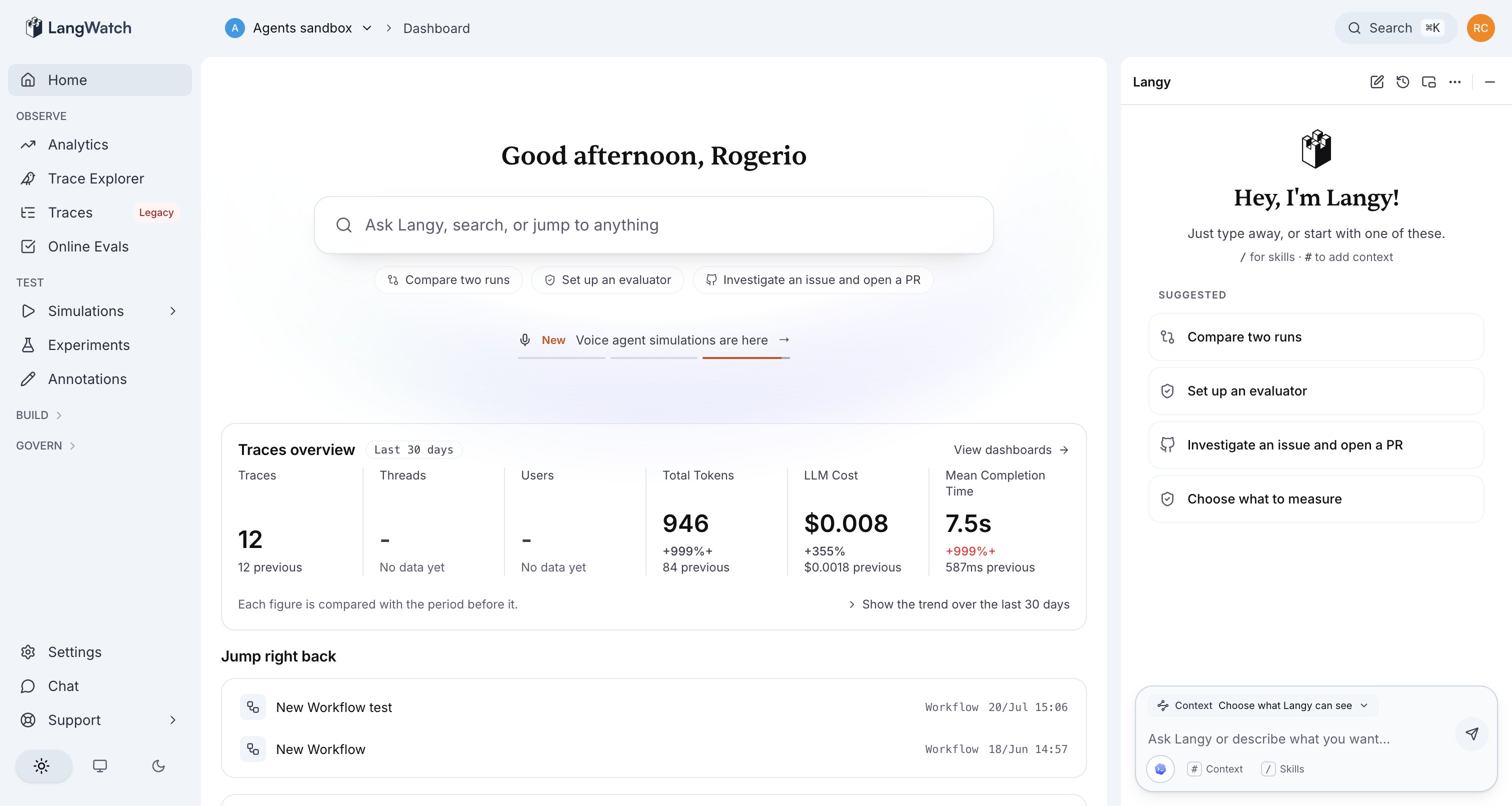
Task: Click the round model icon in Langy input
Action: [1160, 769]
